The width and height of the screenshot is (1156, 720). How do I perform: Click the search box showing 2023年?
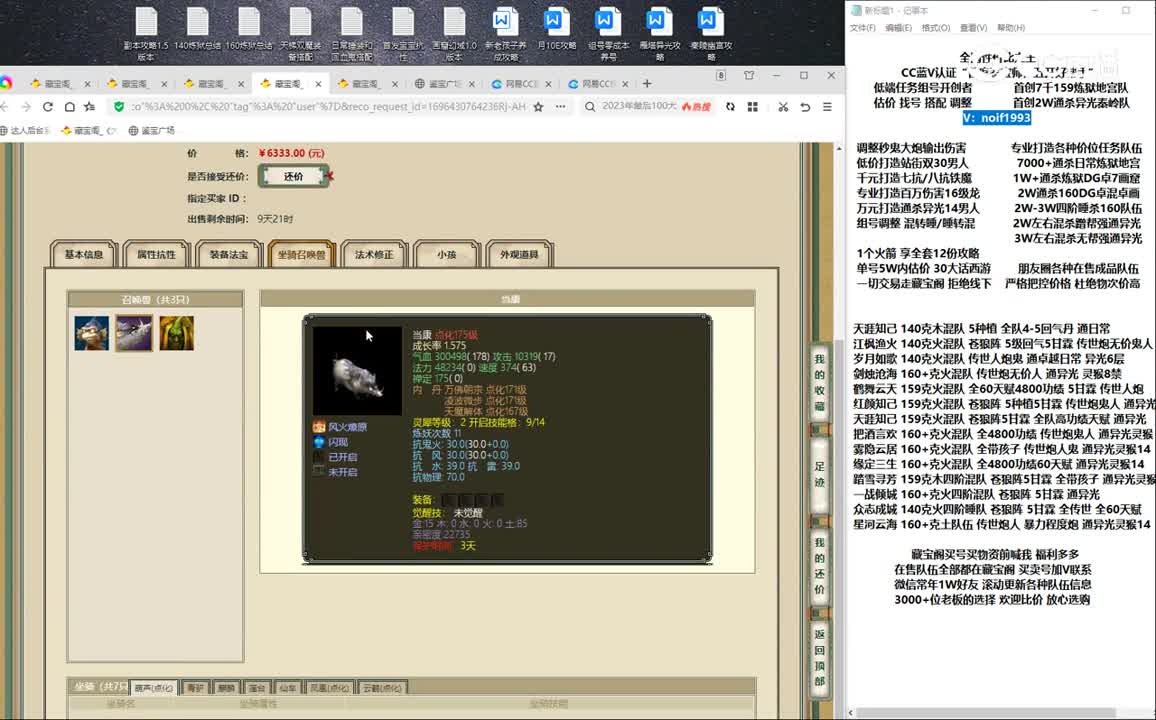638,107
